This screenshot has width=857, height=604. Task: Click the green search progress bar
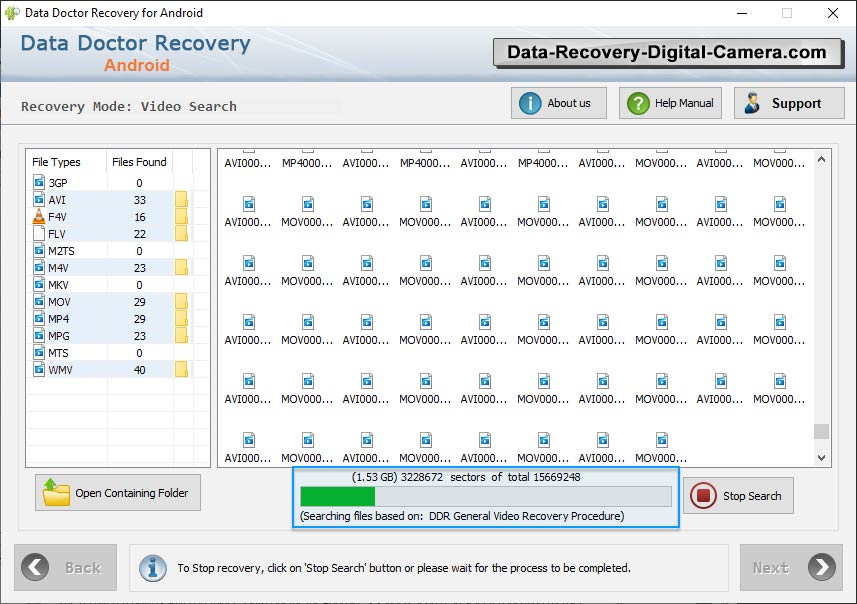[x=338, y=496]
